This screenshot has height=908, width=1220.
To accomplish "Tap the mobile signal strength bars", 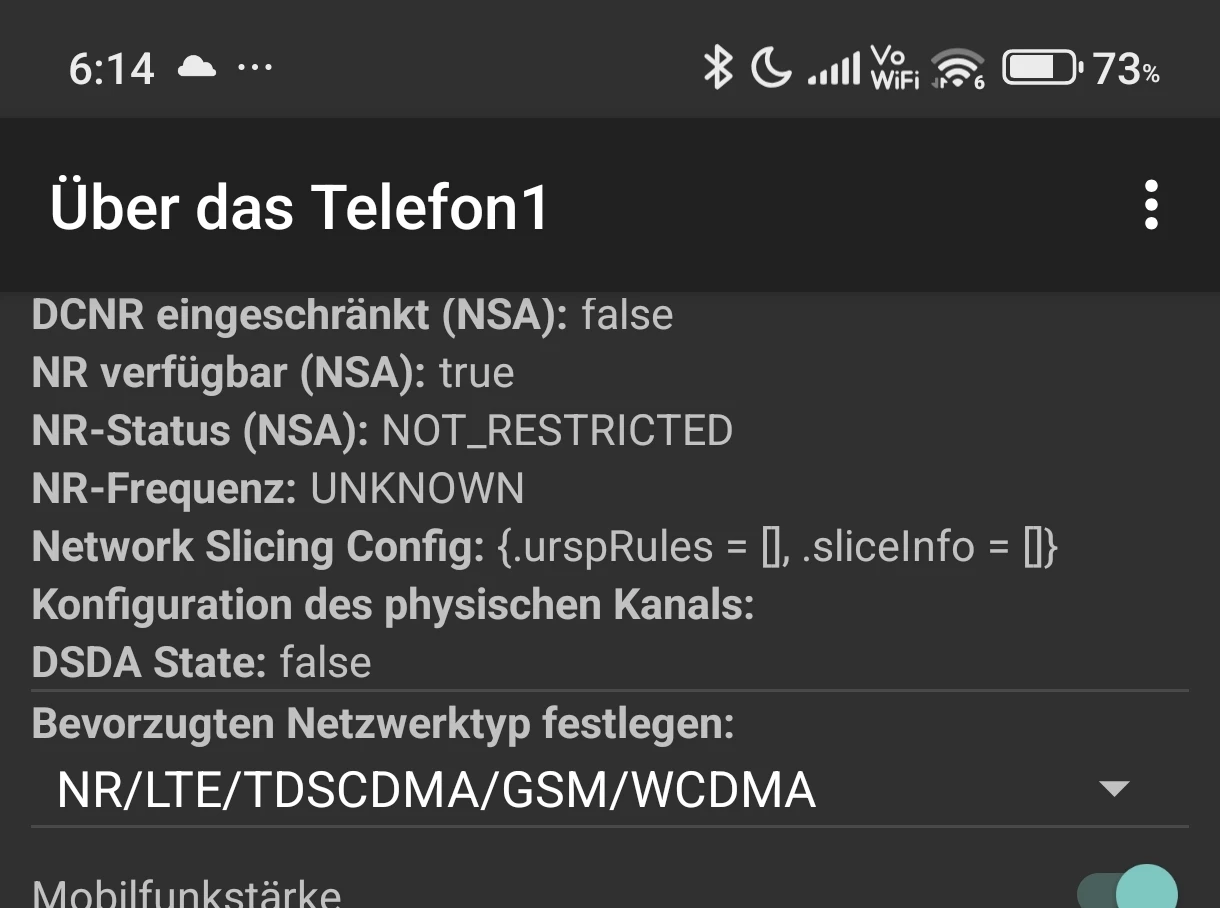I will (833, 70).
